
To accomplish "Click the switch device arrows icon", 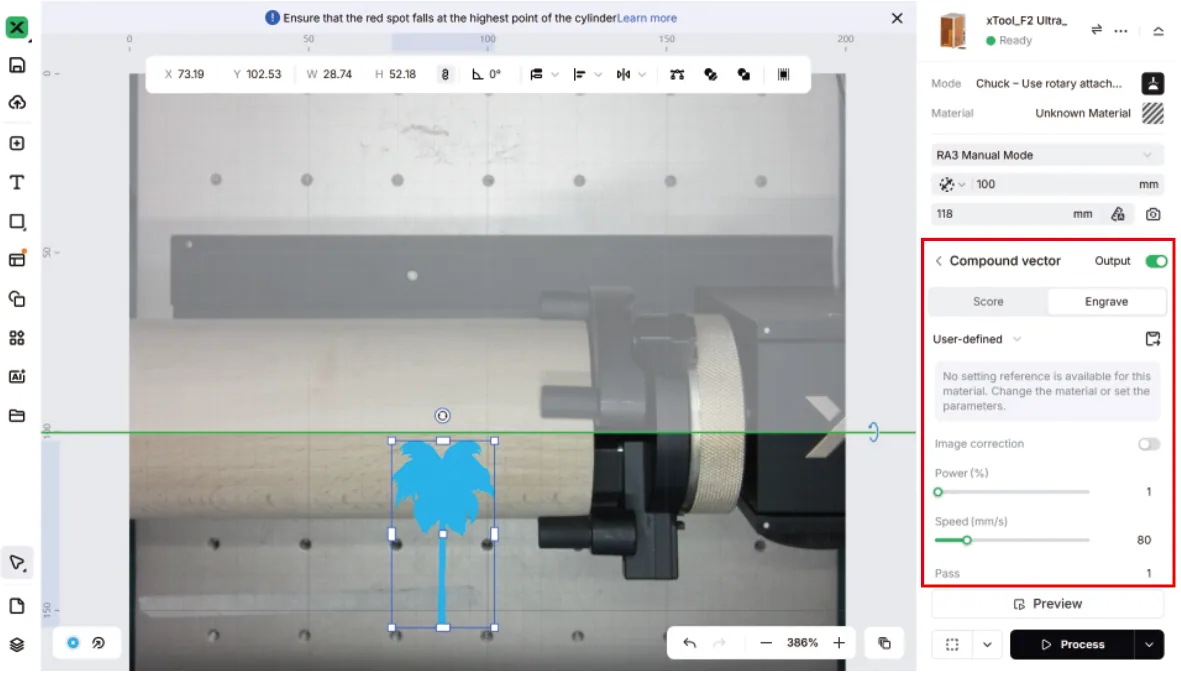I will 1097,29.
